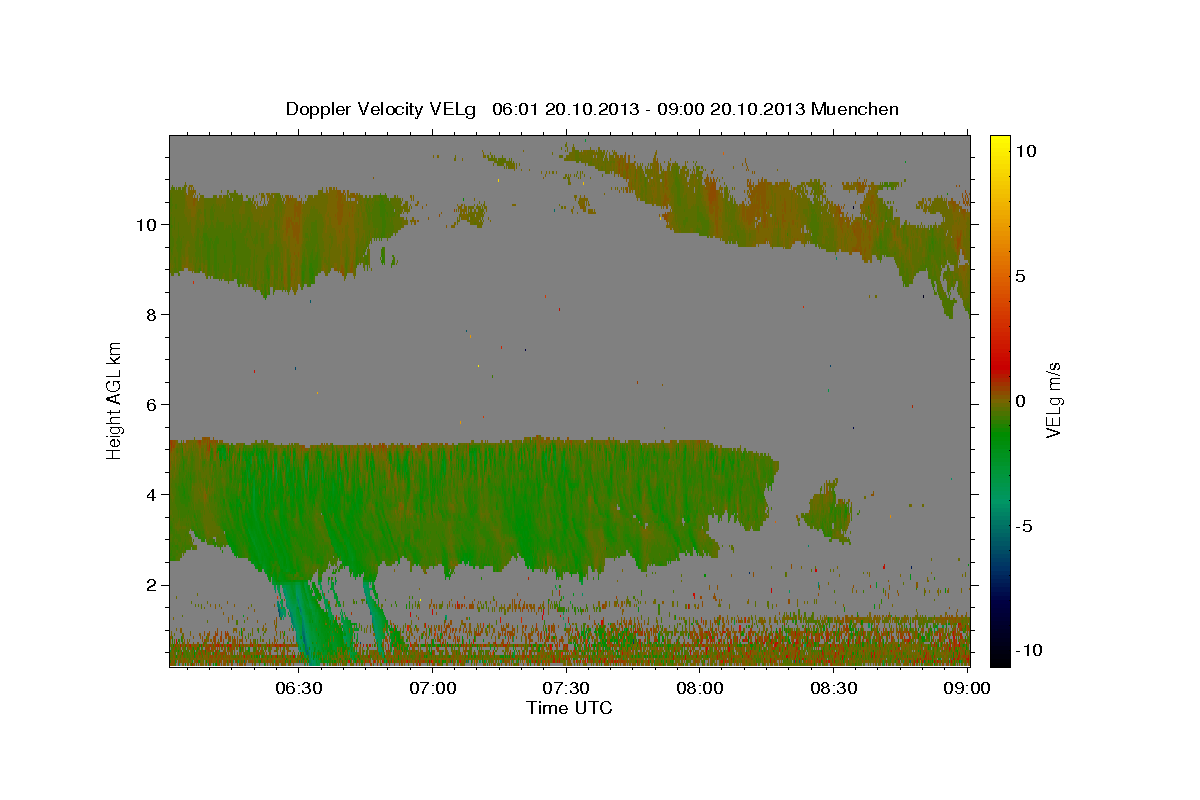Click the 'Time UTC' axis label
This screenshot has width=1200, height=800.
click(x=569, y=708)
